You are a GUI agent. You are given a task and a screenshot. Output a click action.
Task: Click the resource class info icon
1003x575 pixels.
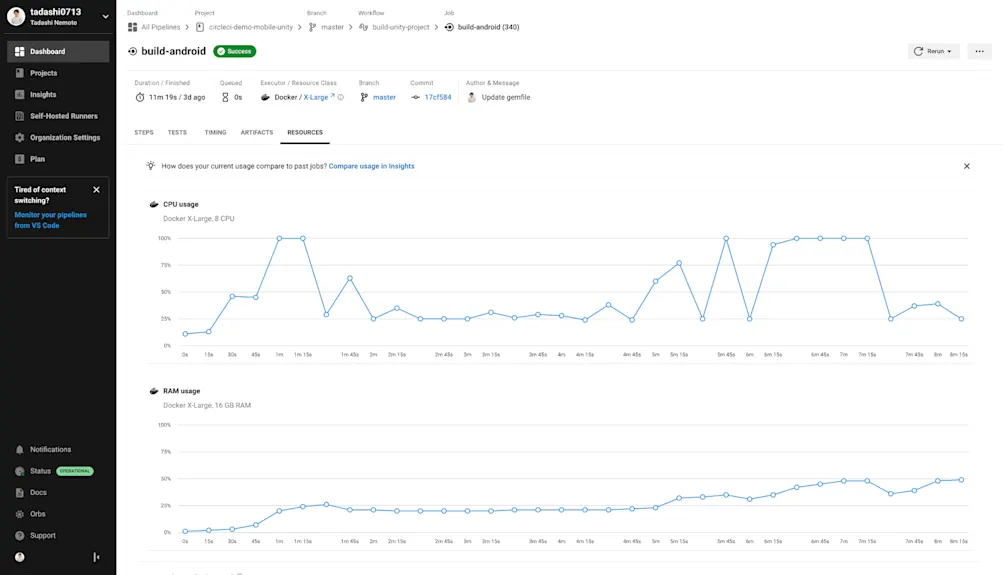pos(341,97)
